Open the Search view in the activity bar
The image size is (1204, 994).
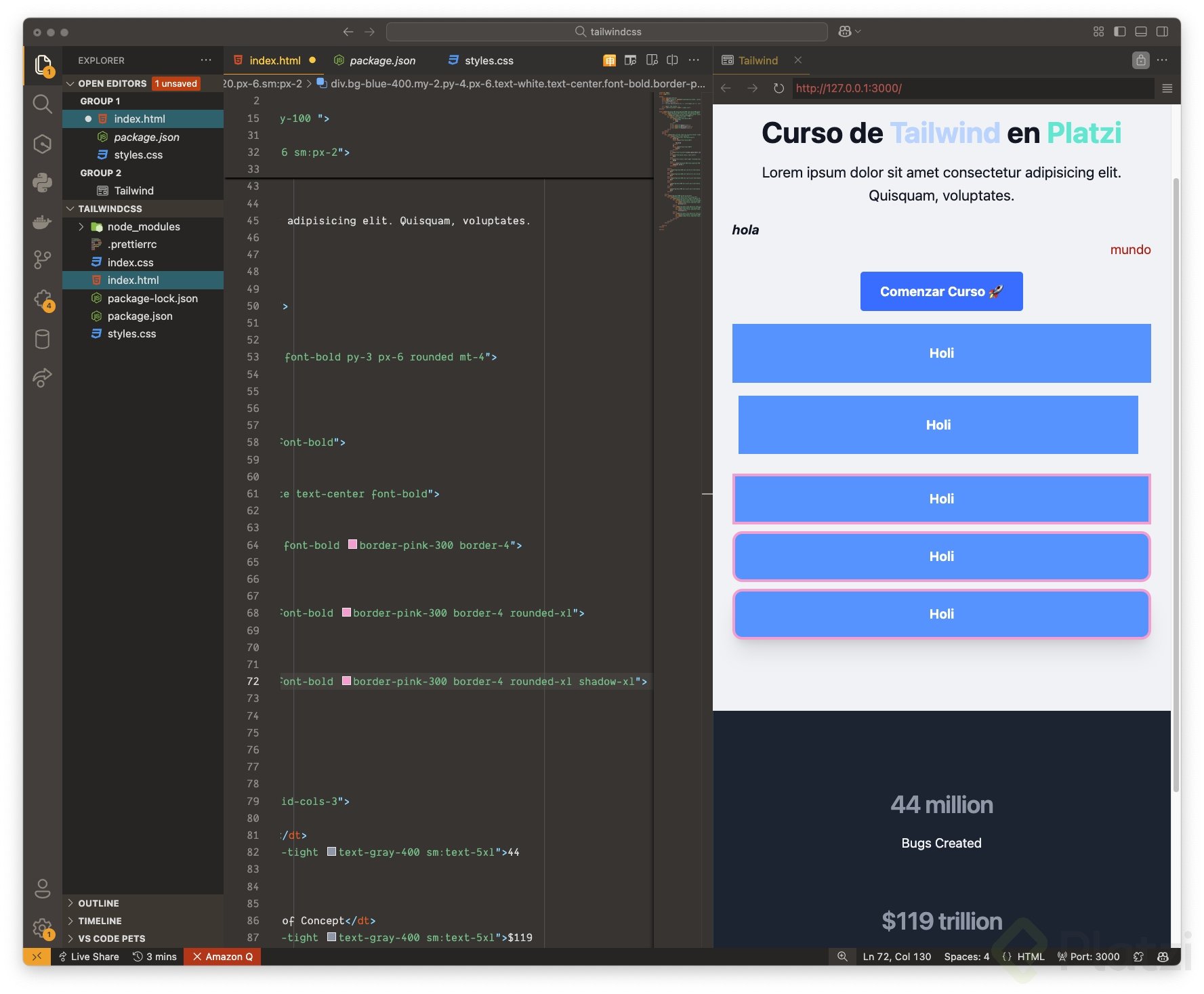43,104
